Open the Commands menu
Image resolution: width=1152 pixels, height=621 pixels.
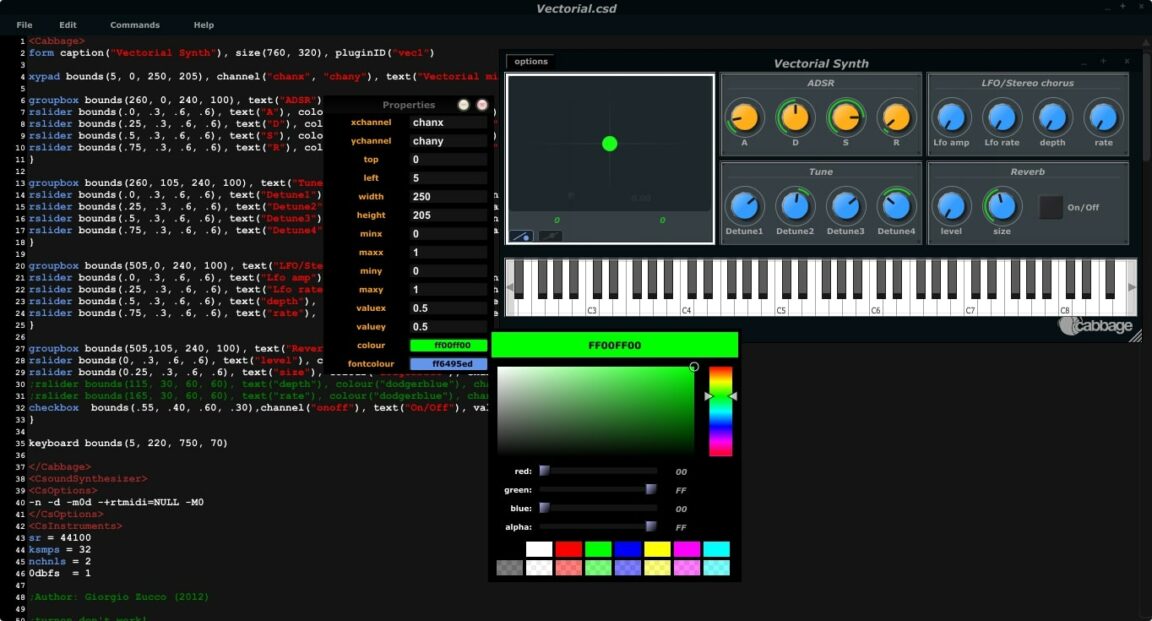pos(135,24)
